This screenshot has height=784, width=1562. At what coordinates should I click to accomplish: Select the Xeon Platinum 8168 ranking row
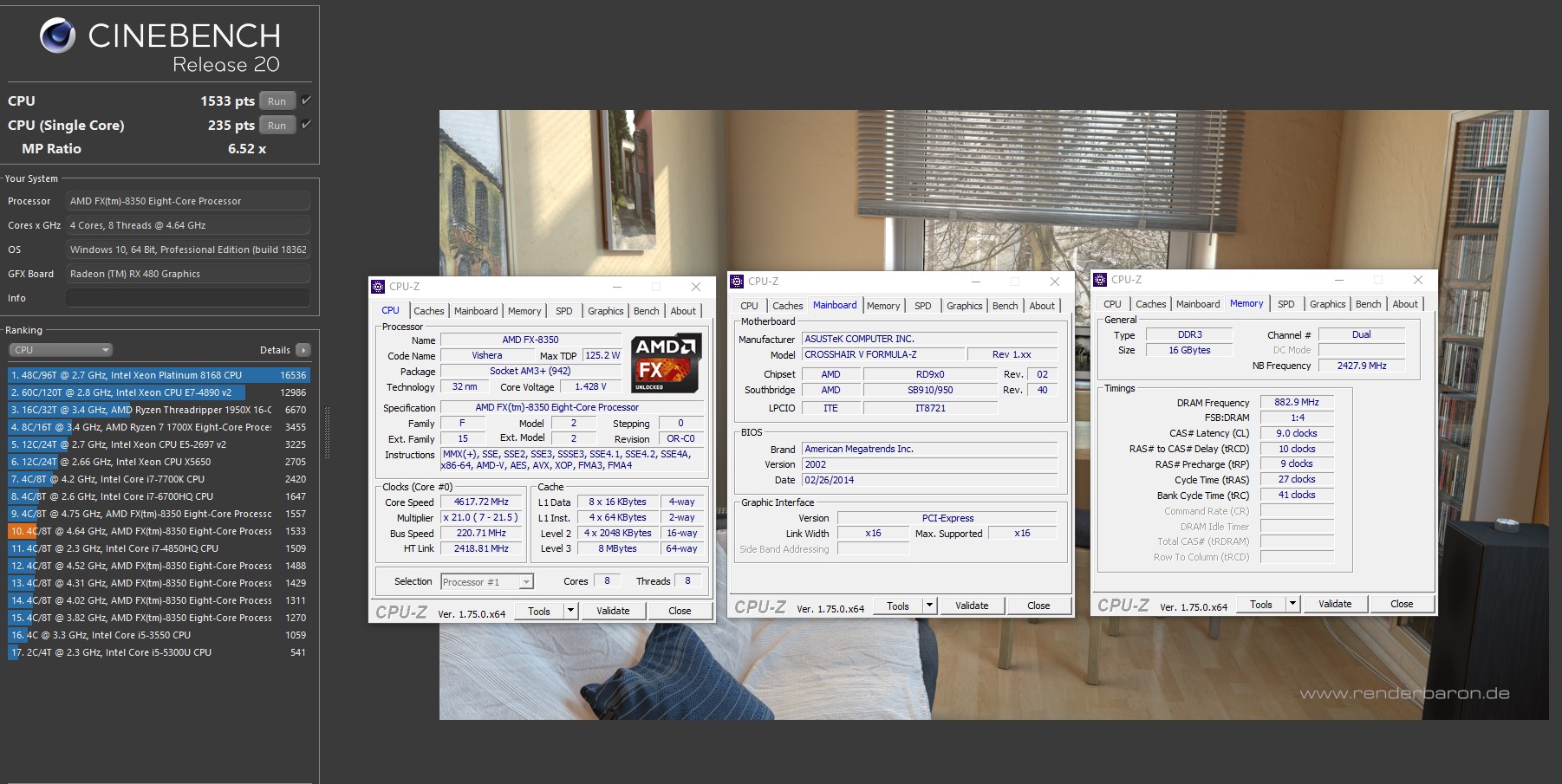coord(159,375)
